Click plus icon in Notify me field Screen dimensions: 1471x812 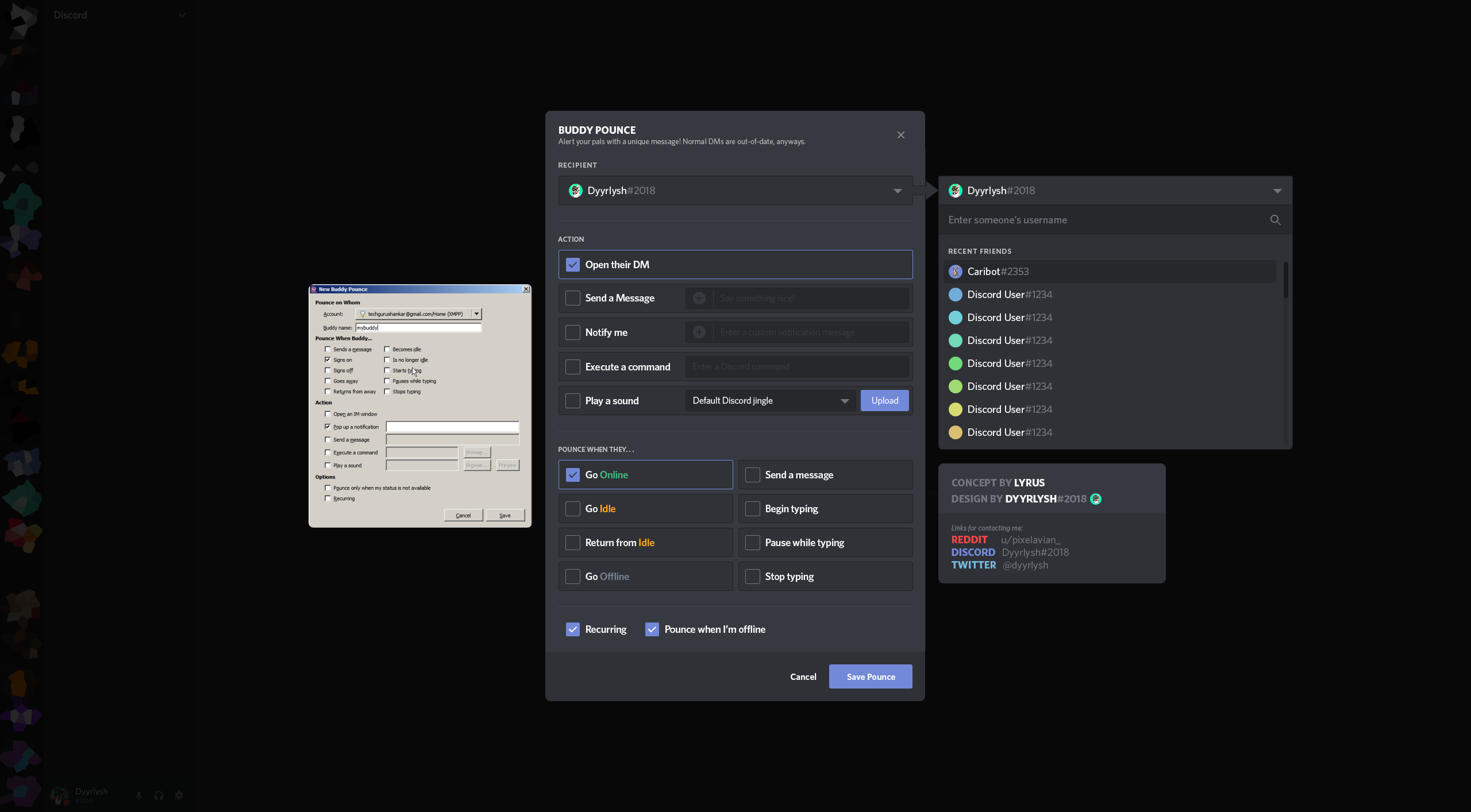tap(699, 332)
